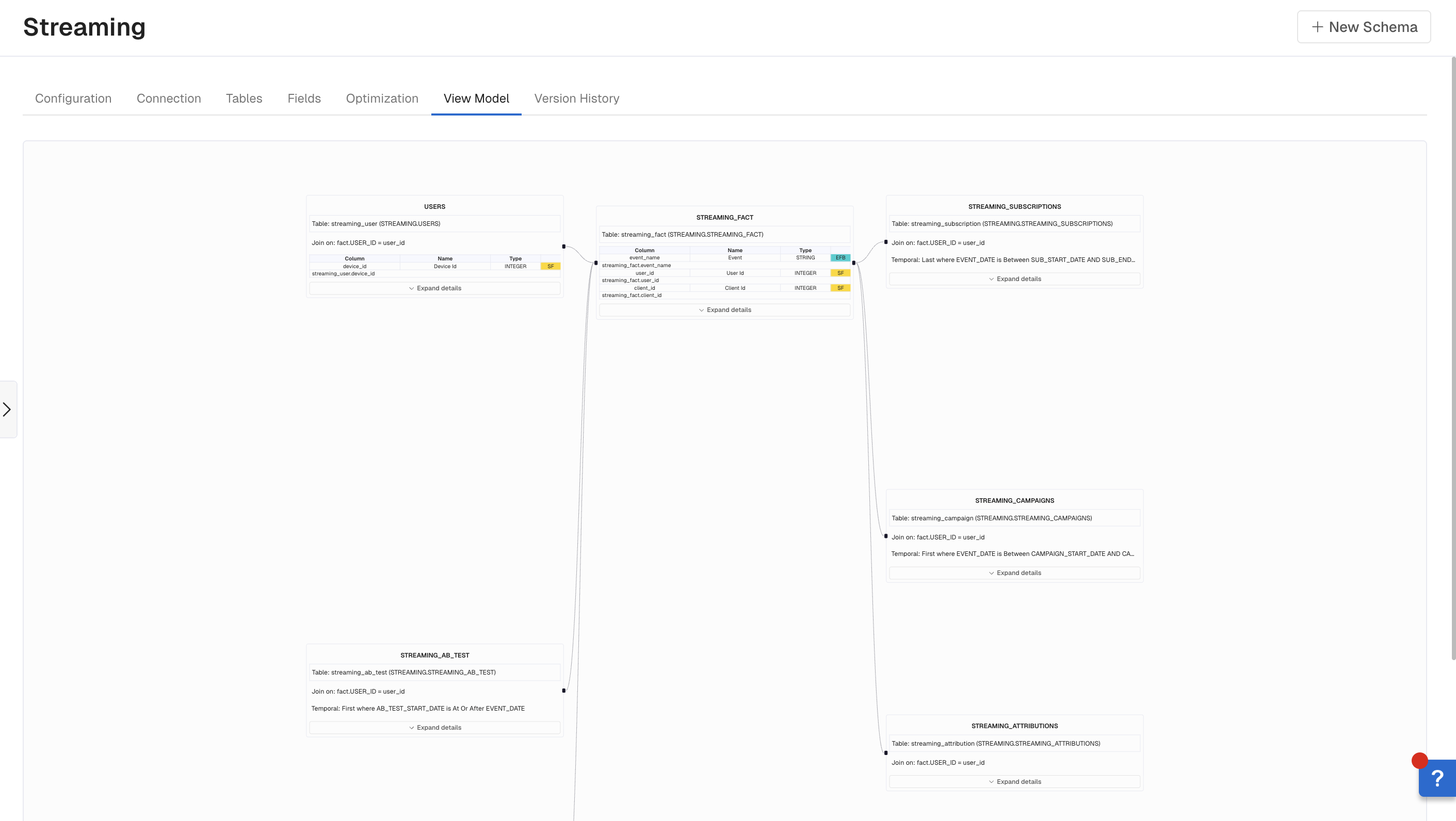
Task: Expand details of the STREAMING_SUBSCRIPTIONS table
Action: [x=1014, y=279]
